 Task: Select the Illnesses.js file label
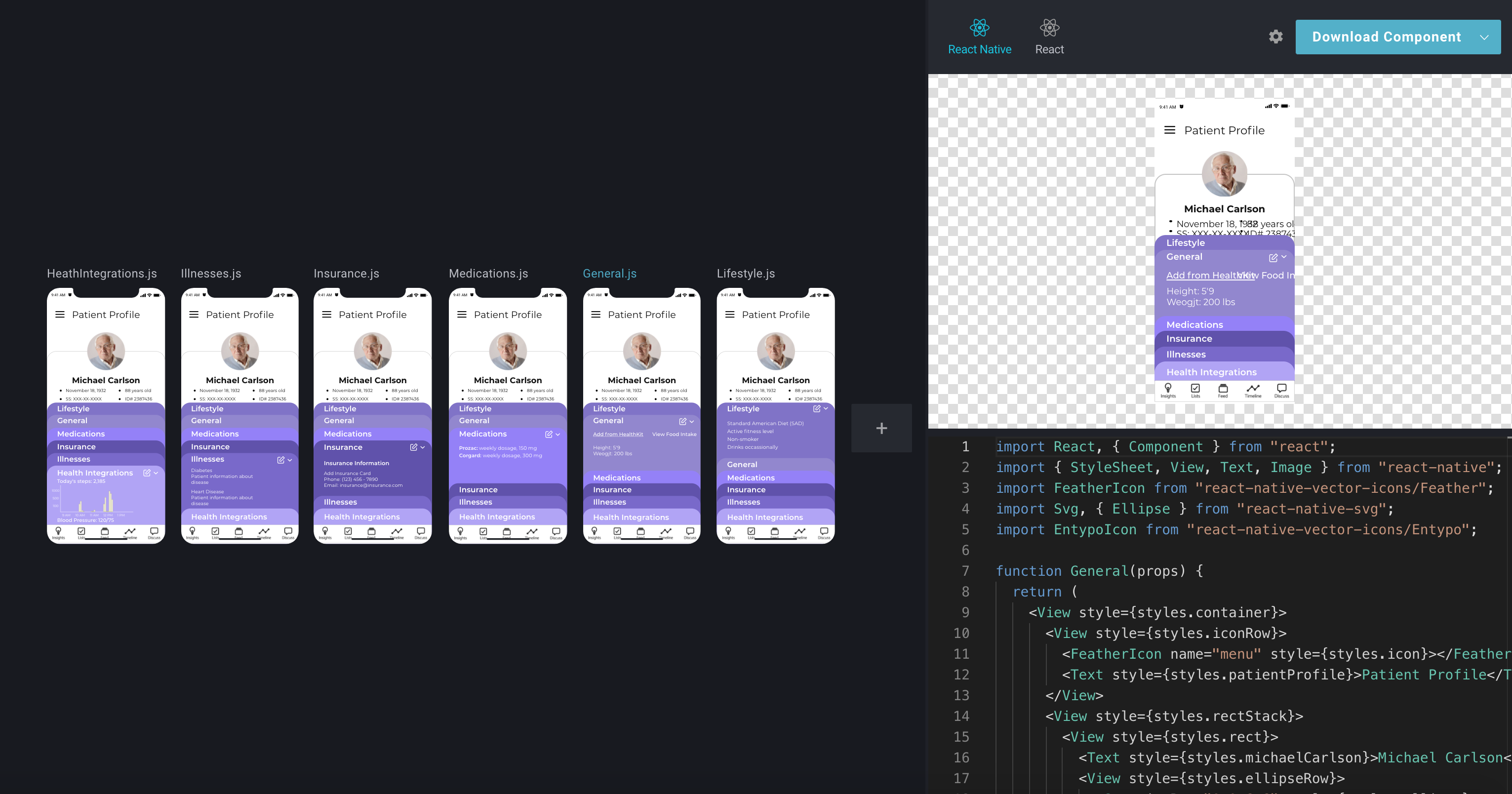point(211,274)
